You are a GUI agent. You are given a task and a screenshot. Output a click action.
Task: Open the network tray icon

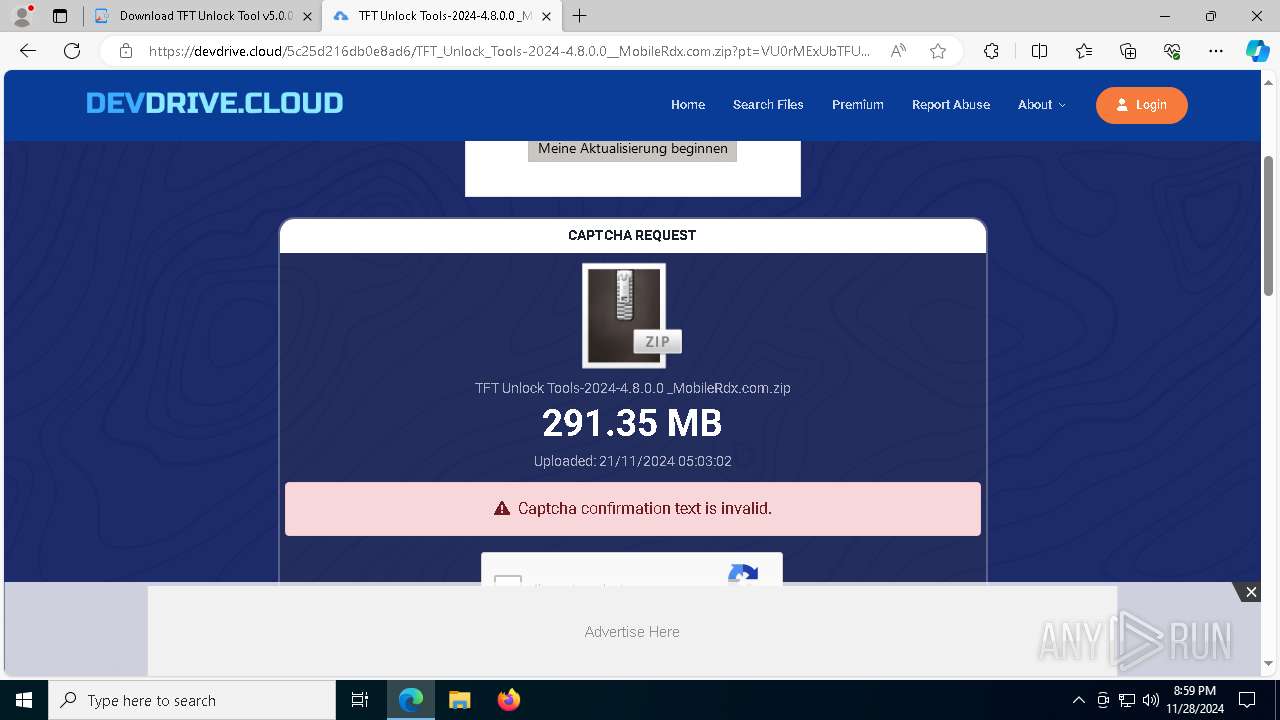[1127, 700]
